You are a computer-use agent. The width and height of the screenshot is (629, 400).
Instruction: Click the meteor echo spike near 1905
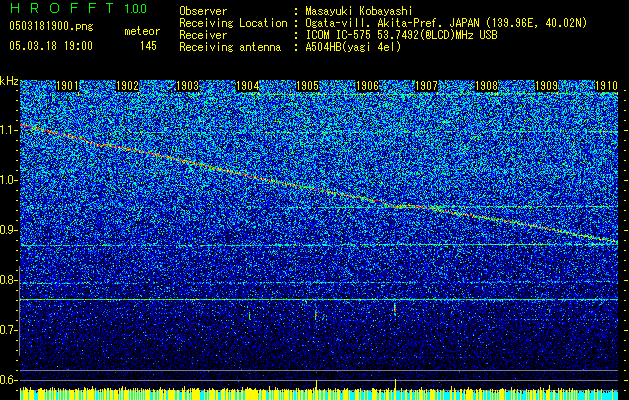click(316, 315)
